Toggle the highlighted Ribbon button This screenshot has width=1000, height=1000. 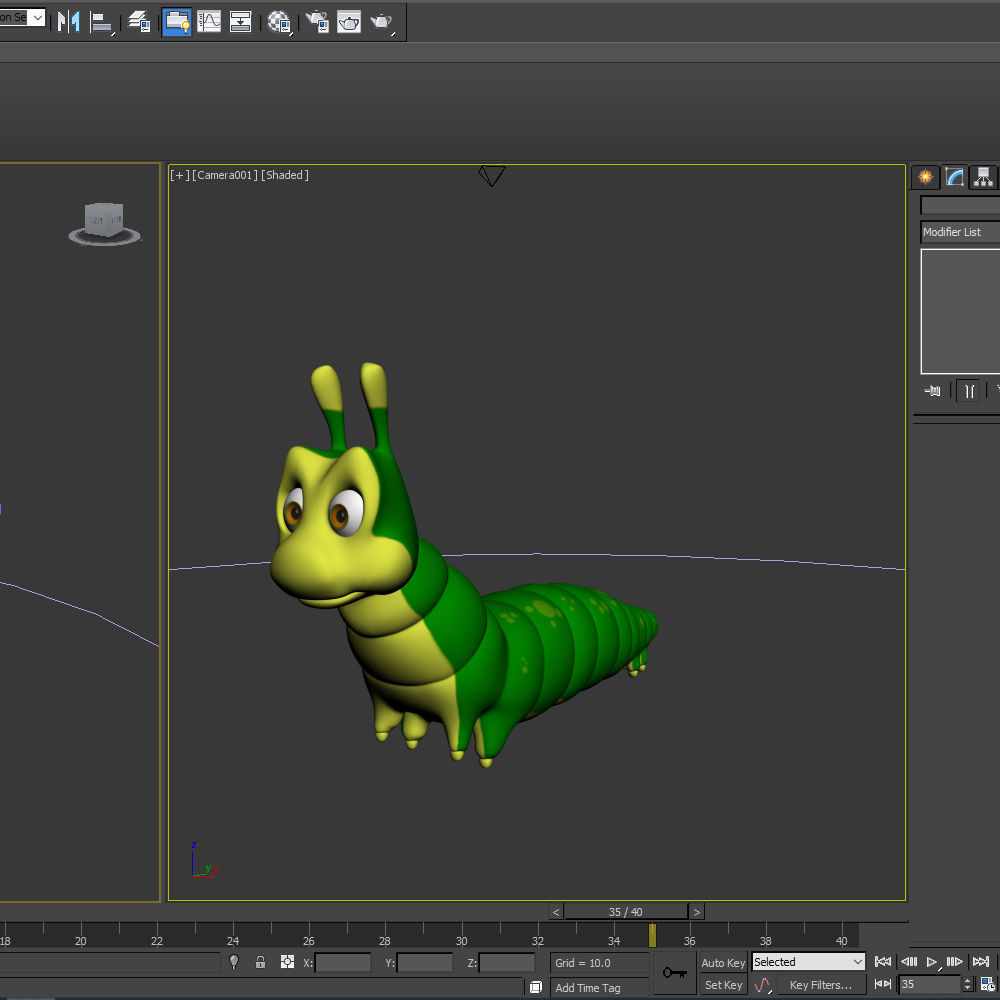point(177,22)
